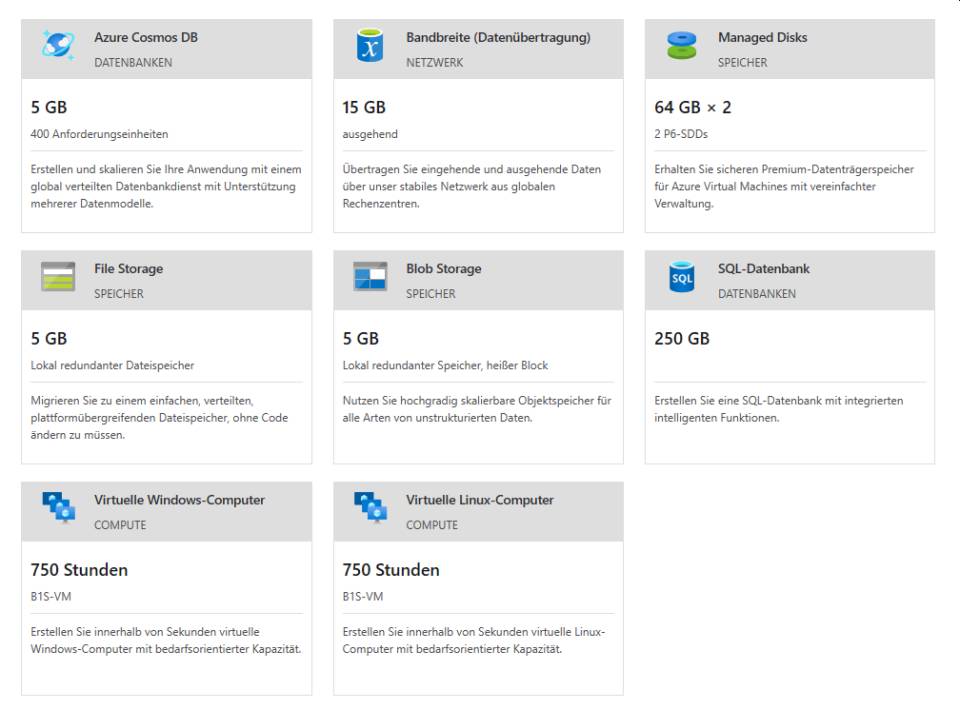Click the File Storage icon
This screenshot has height=710, width=960.
[x=58, y=277]
